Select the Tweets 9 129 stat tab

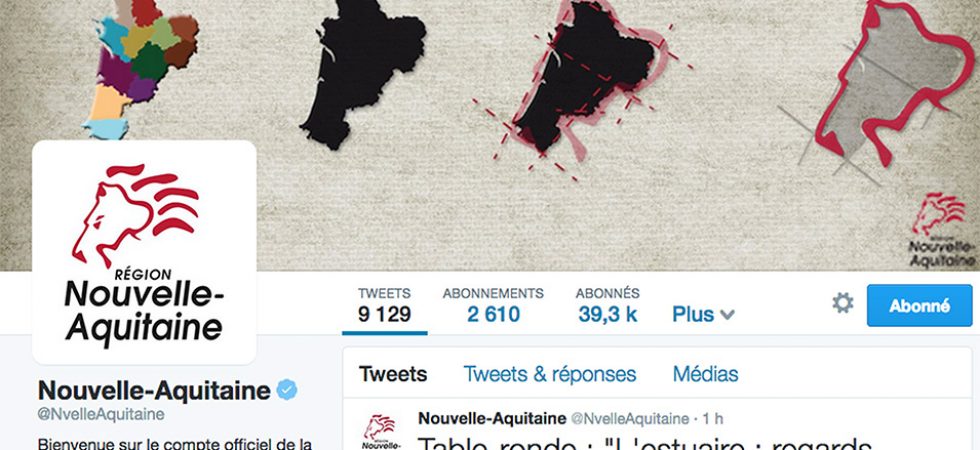384,306
